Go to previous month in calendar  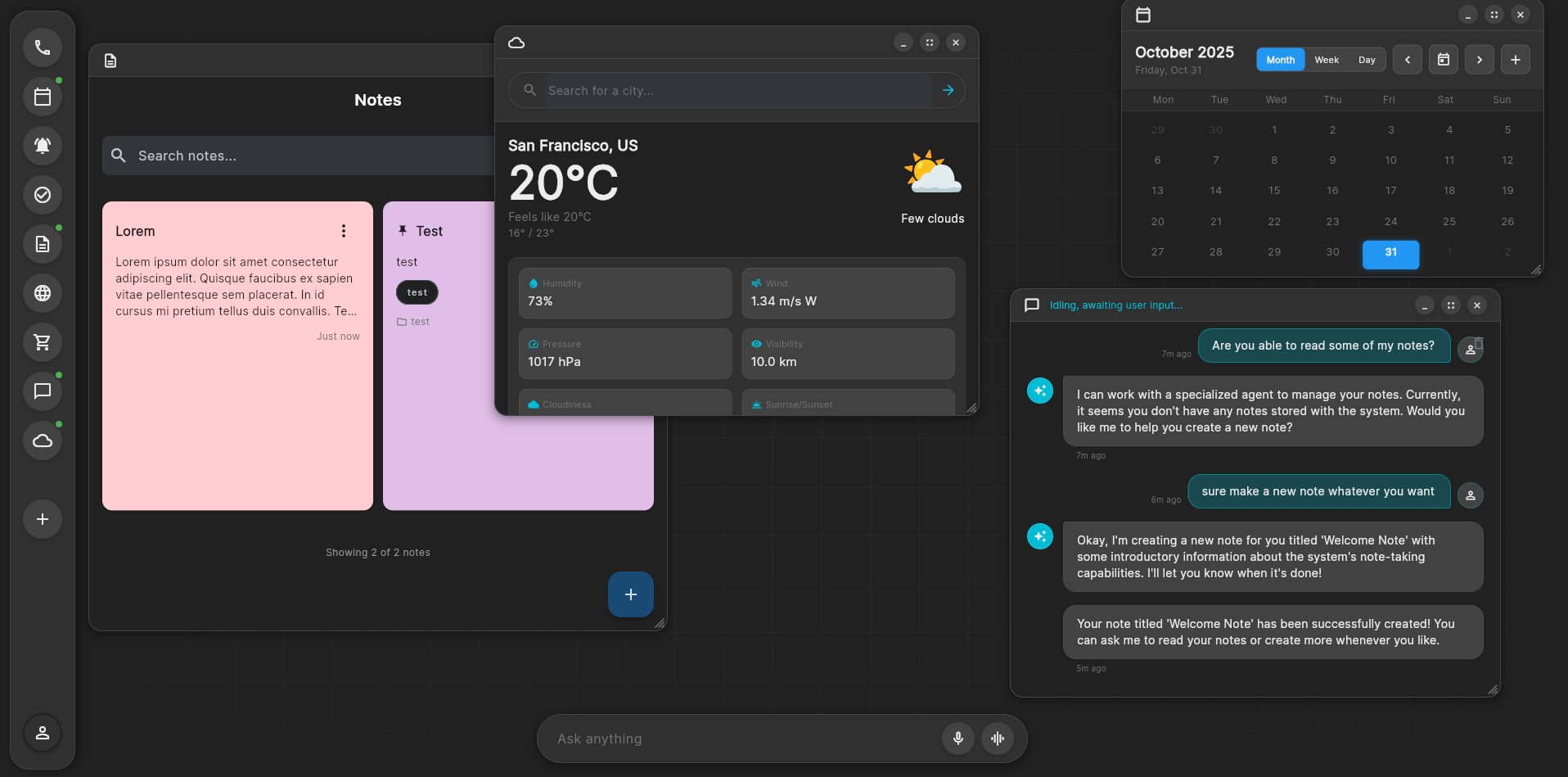[1408, 60]
